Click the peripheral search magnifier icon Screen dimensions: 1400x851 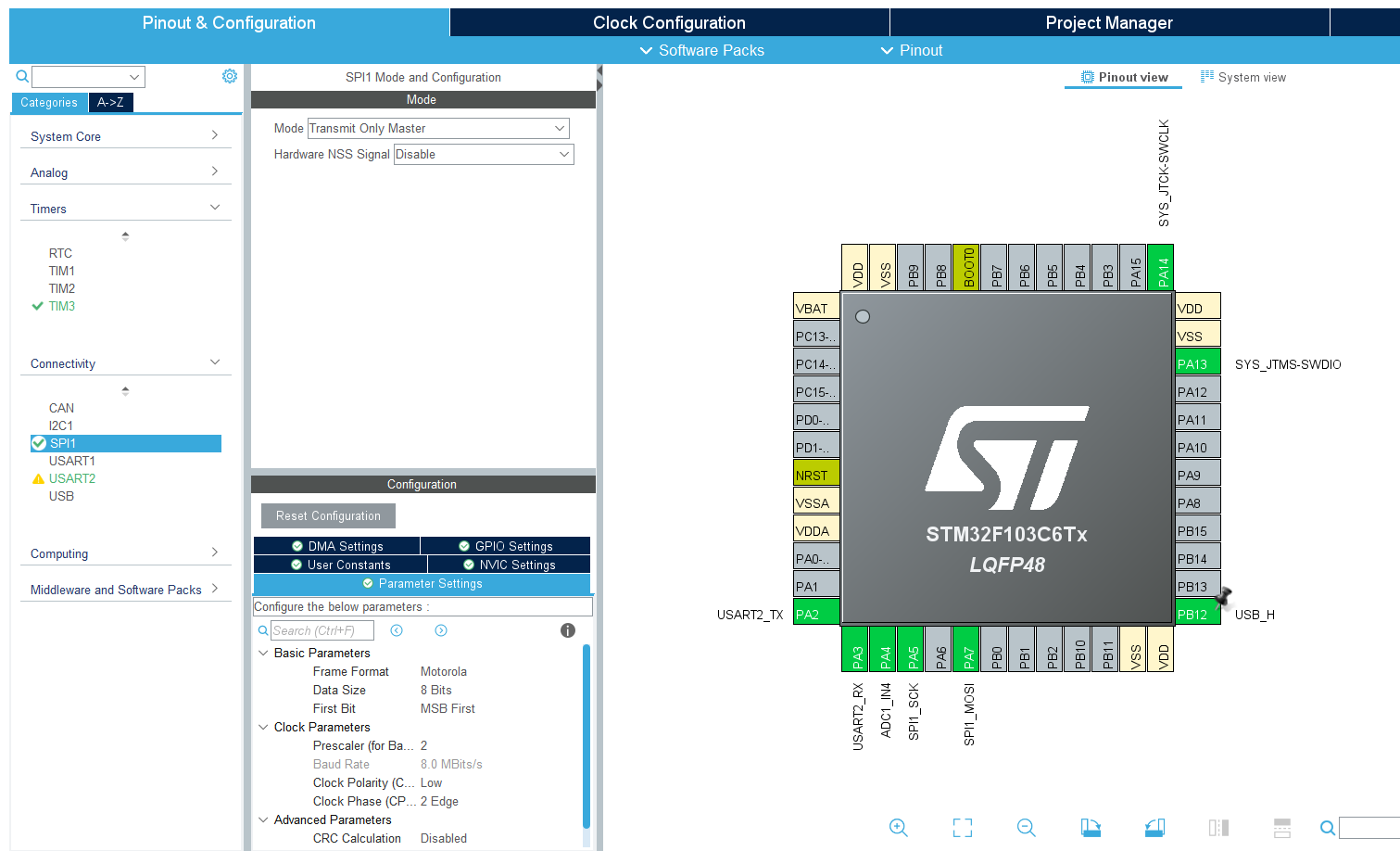22,76
